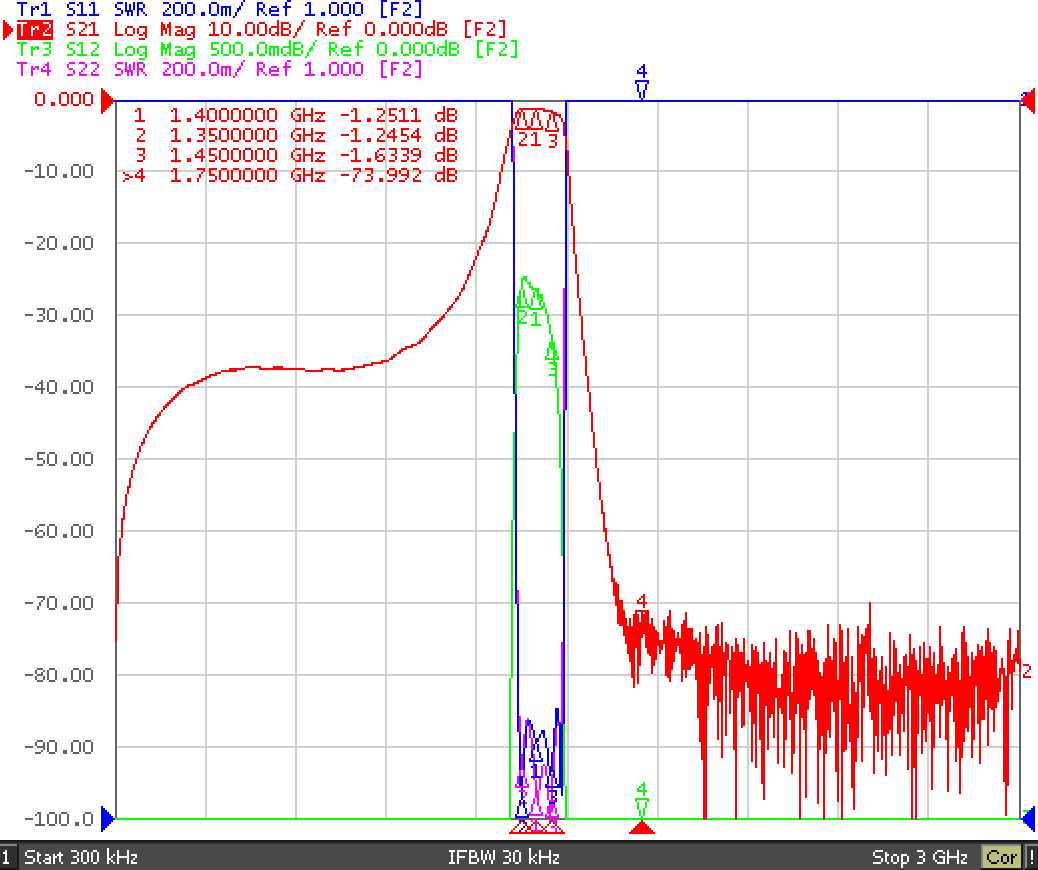Select the Tr3 S12 Log Mag trace label
Viewport: 1038px width, 870px height.
point(267,50)
